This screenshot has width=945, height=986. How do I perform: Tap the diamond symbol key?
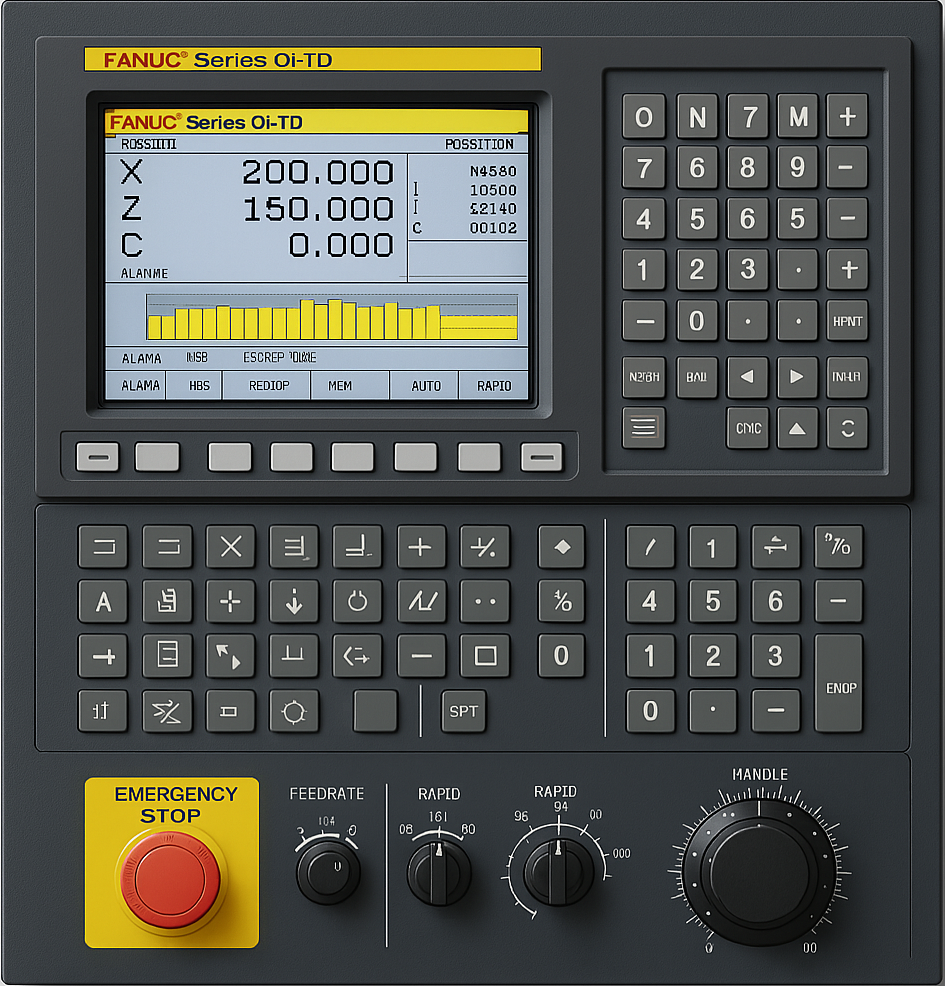pos(561,546)
